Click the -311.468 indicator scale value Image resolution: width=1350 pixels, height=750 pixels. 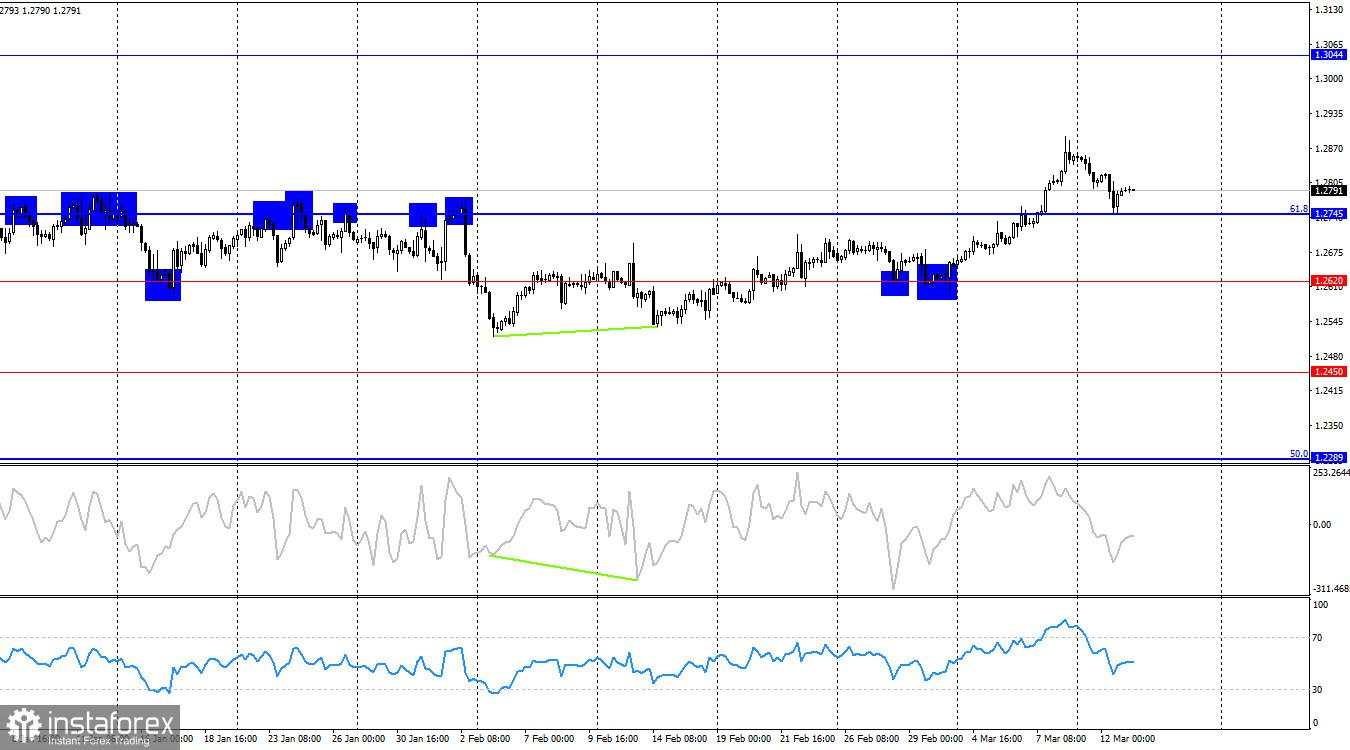coord(1331,589)
